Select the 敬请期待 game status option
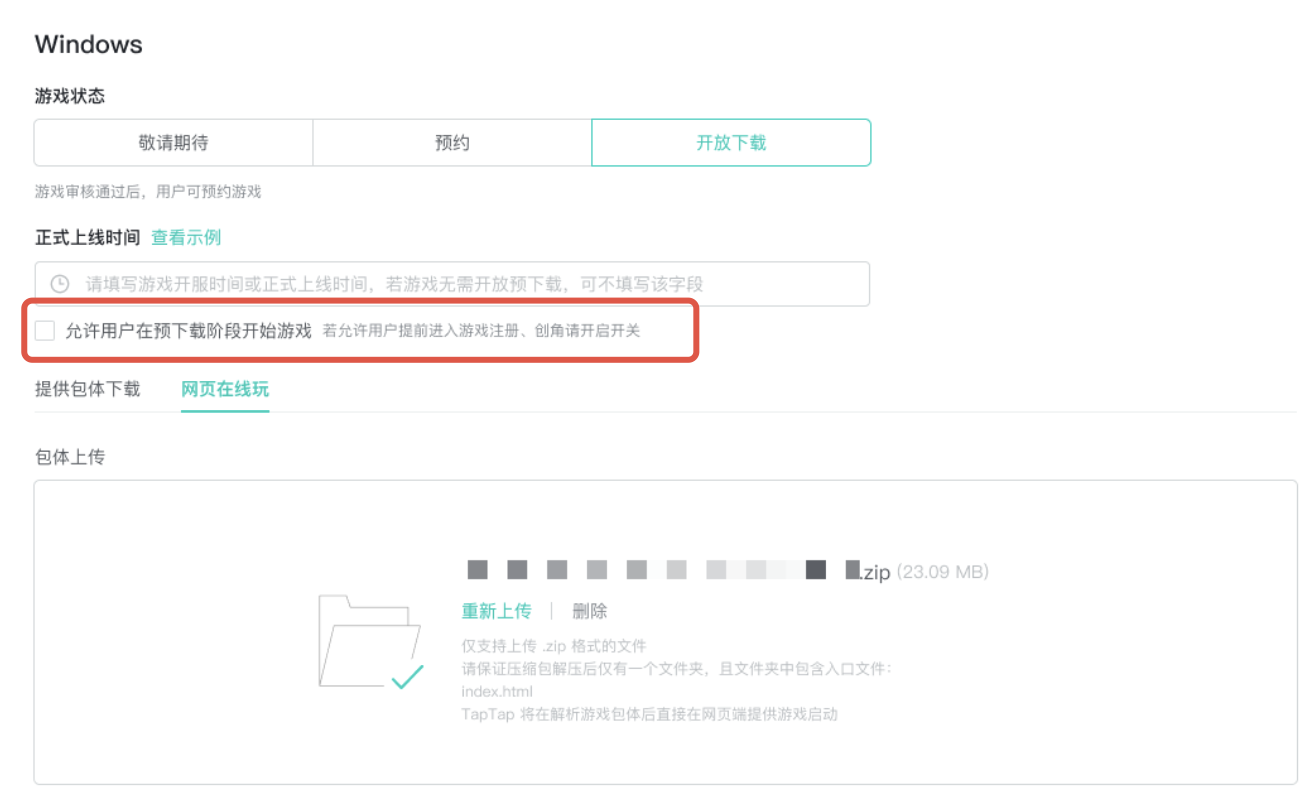Viewport: 1306px width, 802px height. [x=173, y=143]
